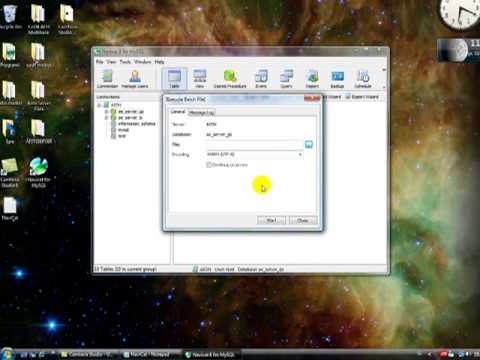The height and width of the screenshot is (360, 480).
Task: Open the Help menu
Action: pos(159,62)
